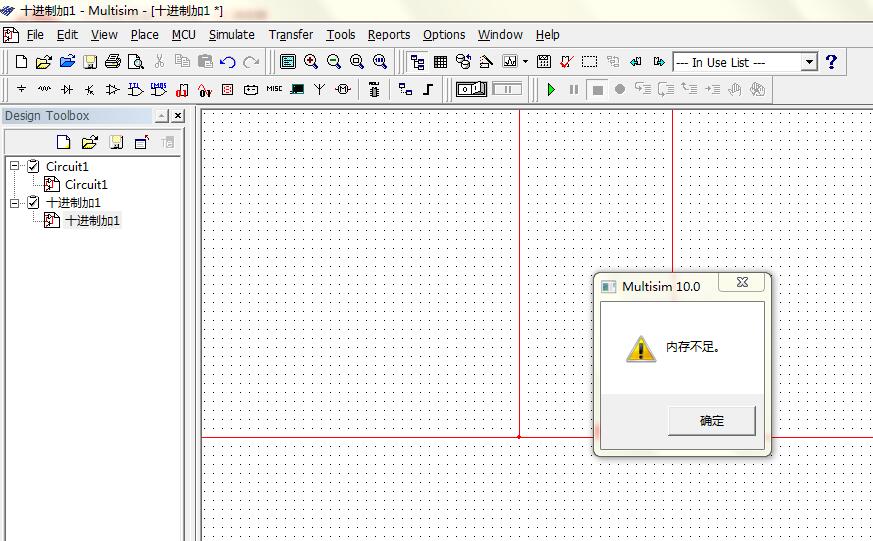Screen dimensions: 873x541
Task: Open the MISC component group
Action: [x=274, y=89]
